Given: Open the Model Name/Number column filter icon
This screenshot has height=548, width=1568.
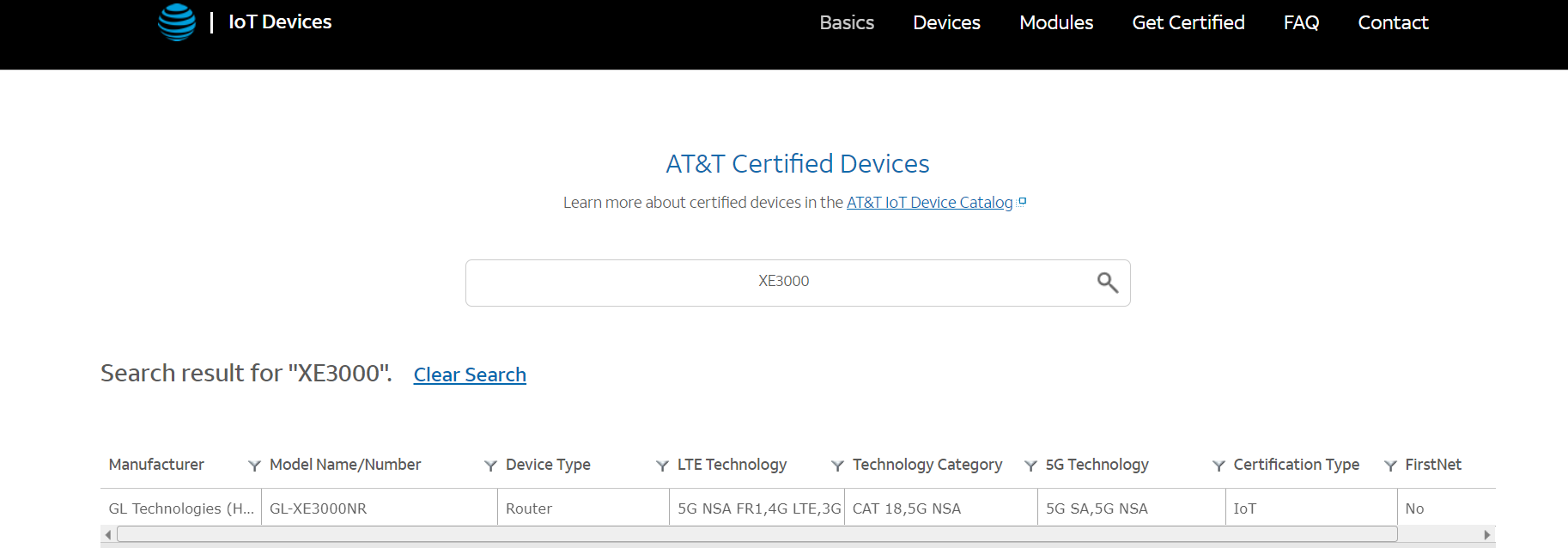Looking at the screenshot, I should [x=490, y=466].
